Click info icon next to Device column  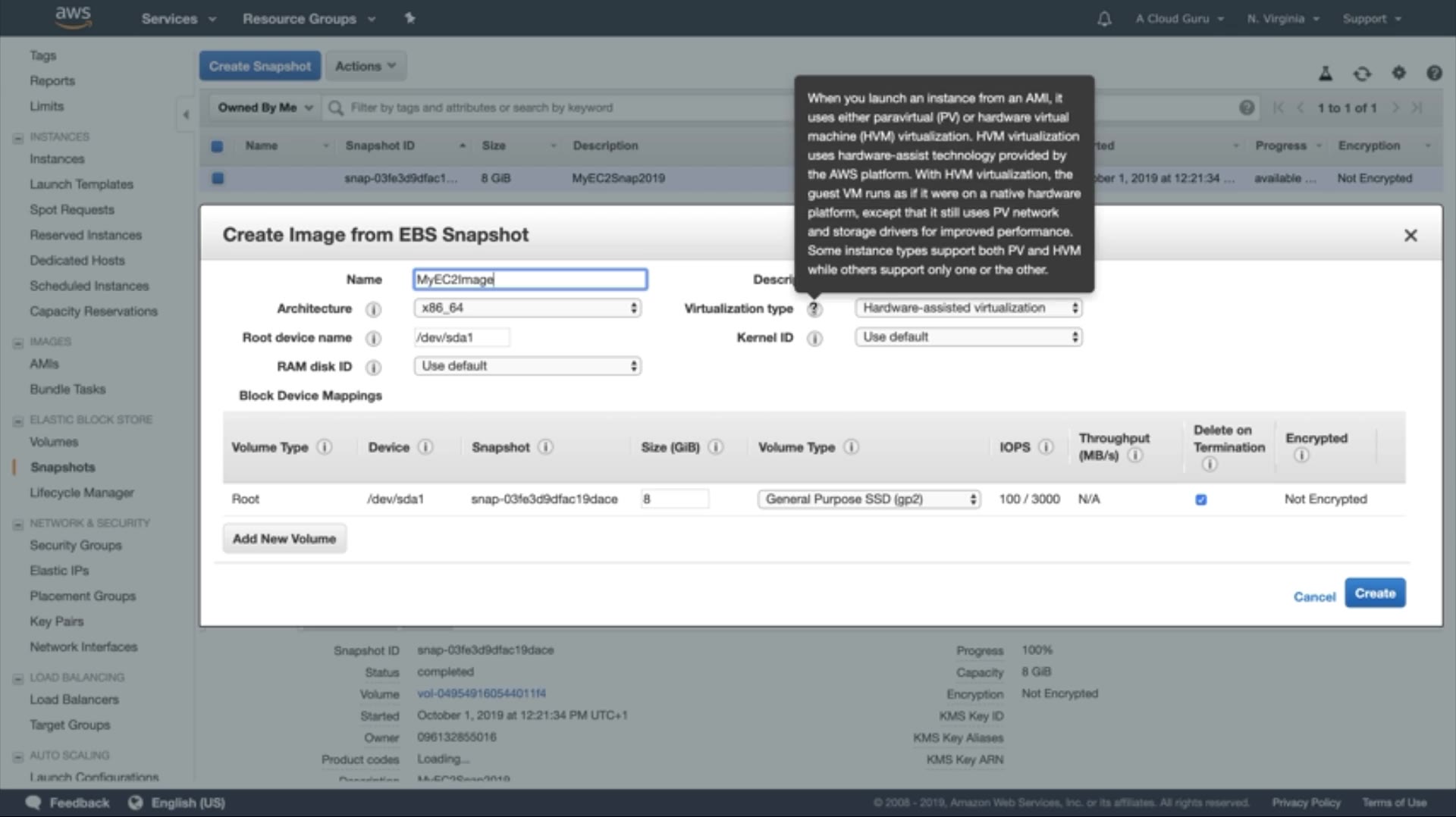click(425, 447)
